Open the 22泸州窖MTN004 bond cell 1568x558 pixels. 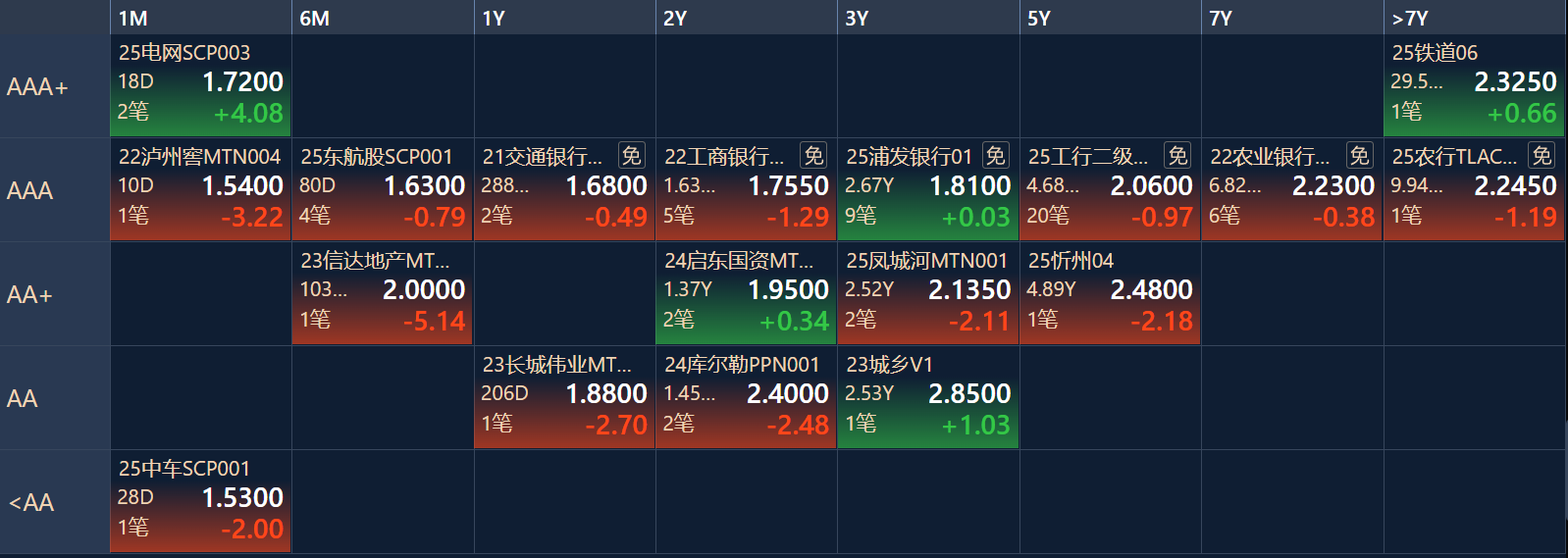[x=201, y=190]
